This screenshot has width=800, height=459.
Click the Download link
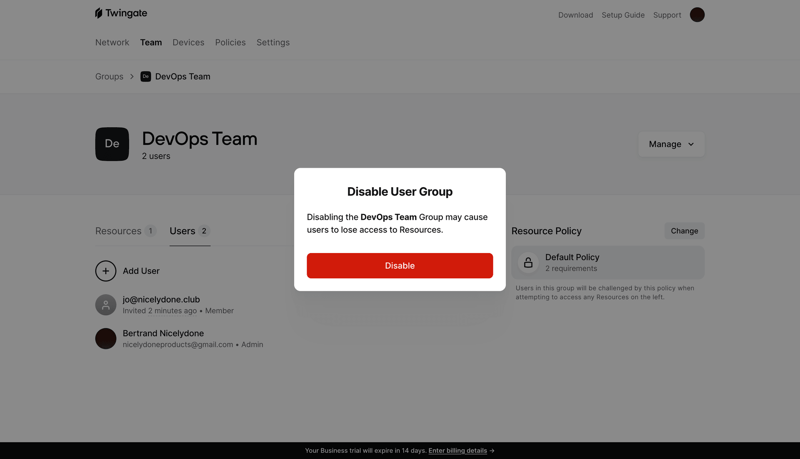click(x=576, y=15)
